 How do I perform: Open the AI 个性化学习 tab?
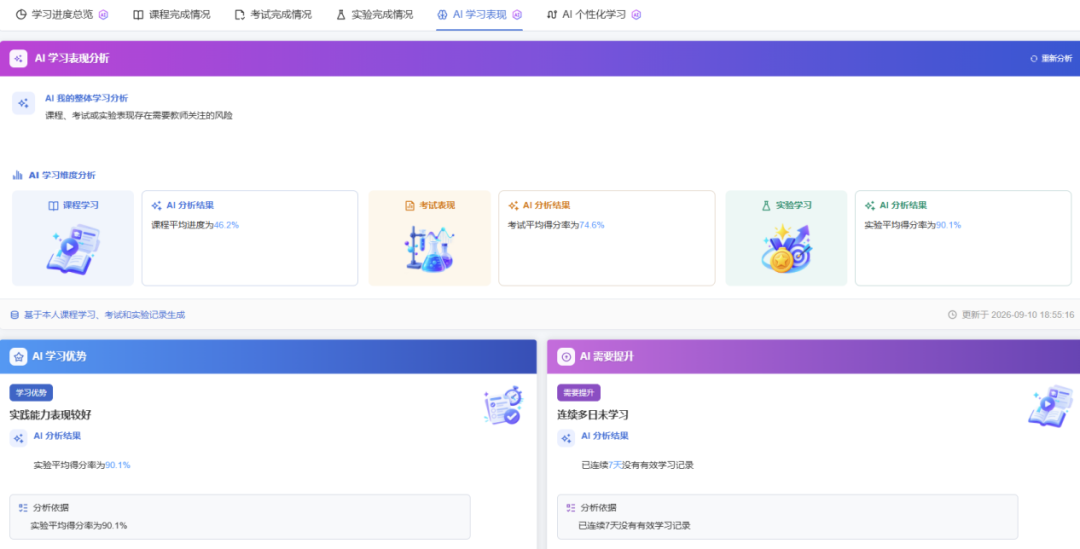point(594,14)
